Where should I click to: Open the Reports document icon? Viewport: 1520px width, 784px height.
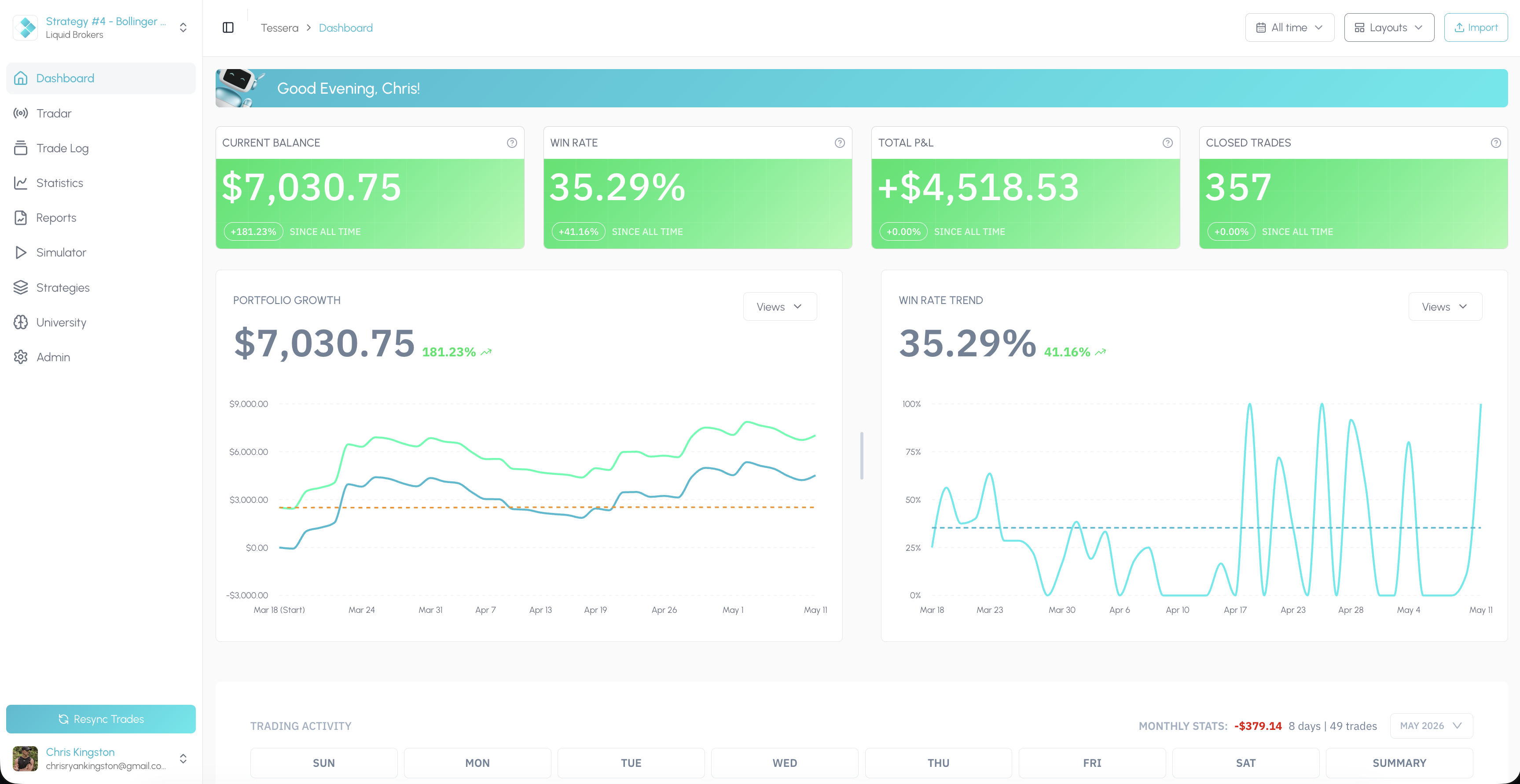pos(21,218)
